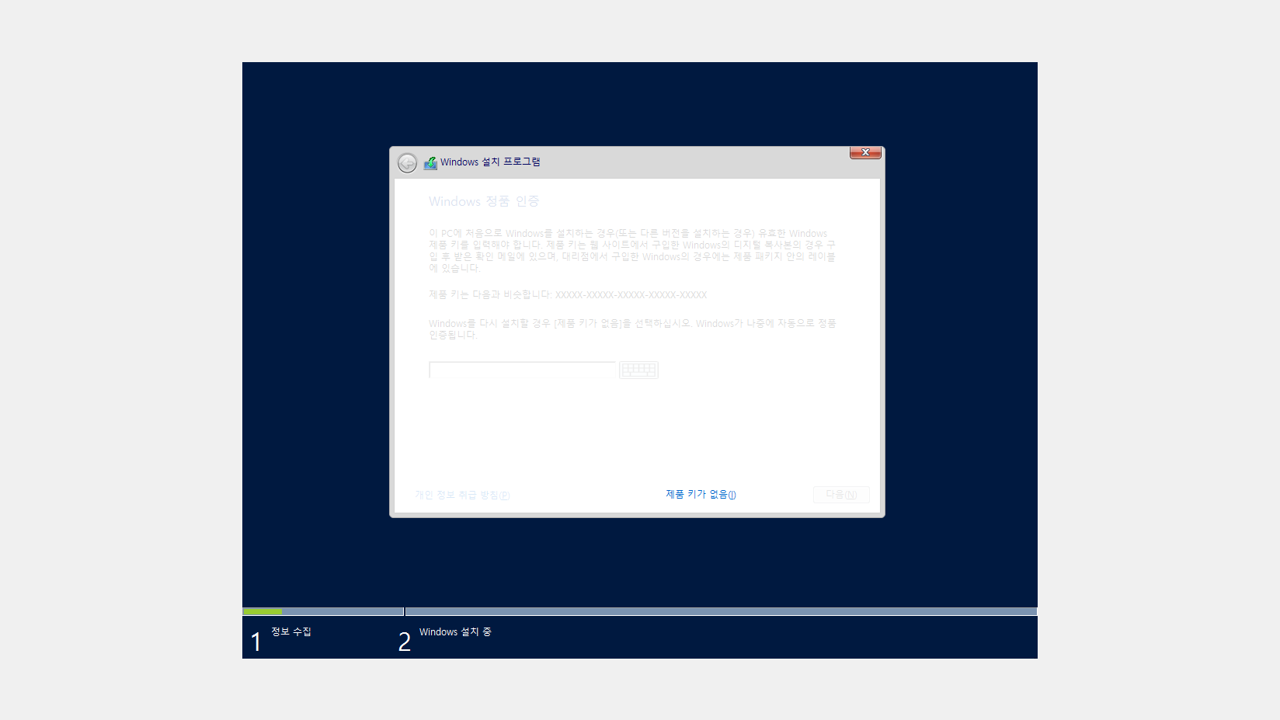Click the '다음(N)' button
Screen dimensions: 1280x720
coord(841,495)
